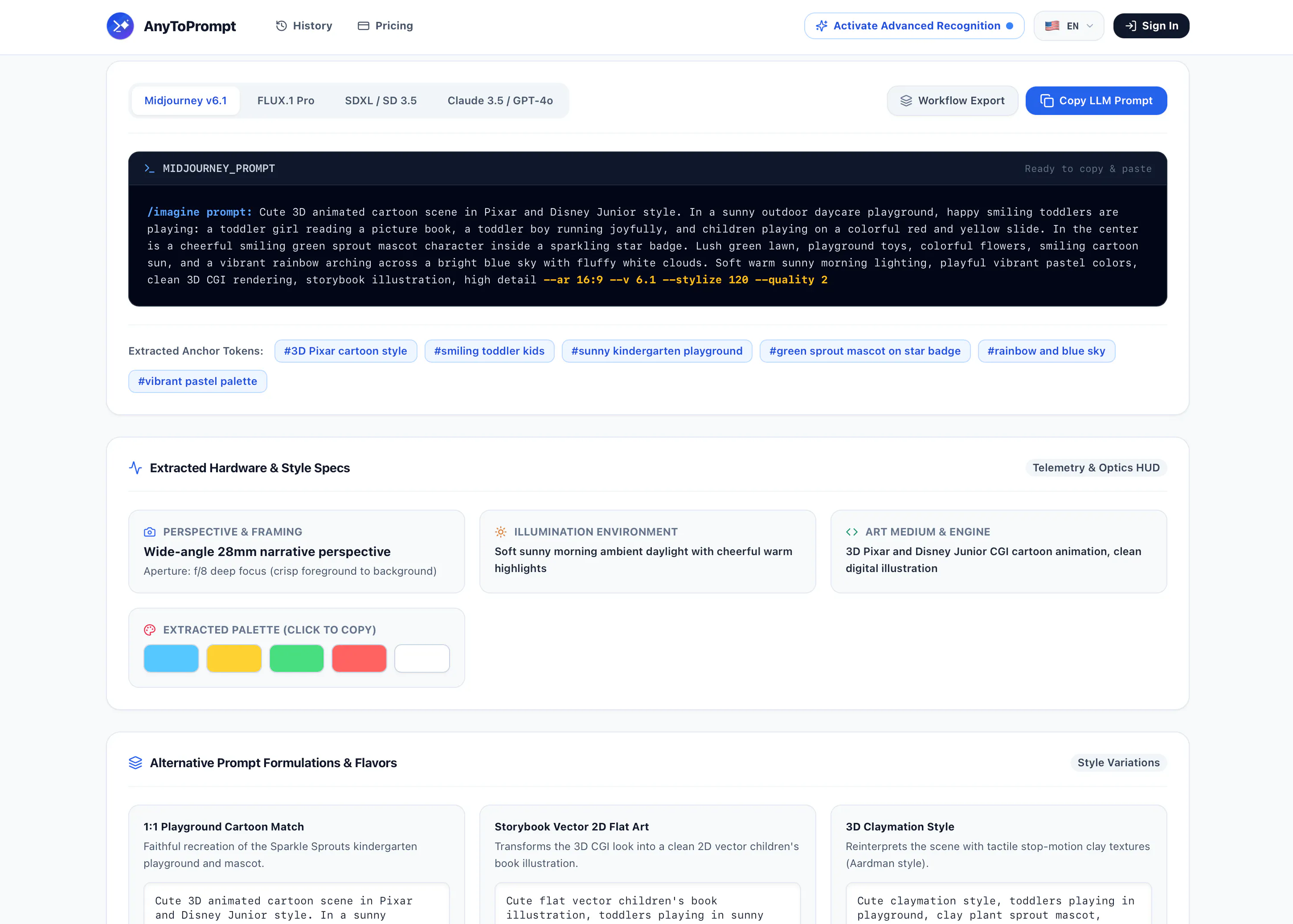Click the palette icon for Extracted Palette
Viewport: 1293px width, 924px height.
click(x=150, y=630)
